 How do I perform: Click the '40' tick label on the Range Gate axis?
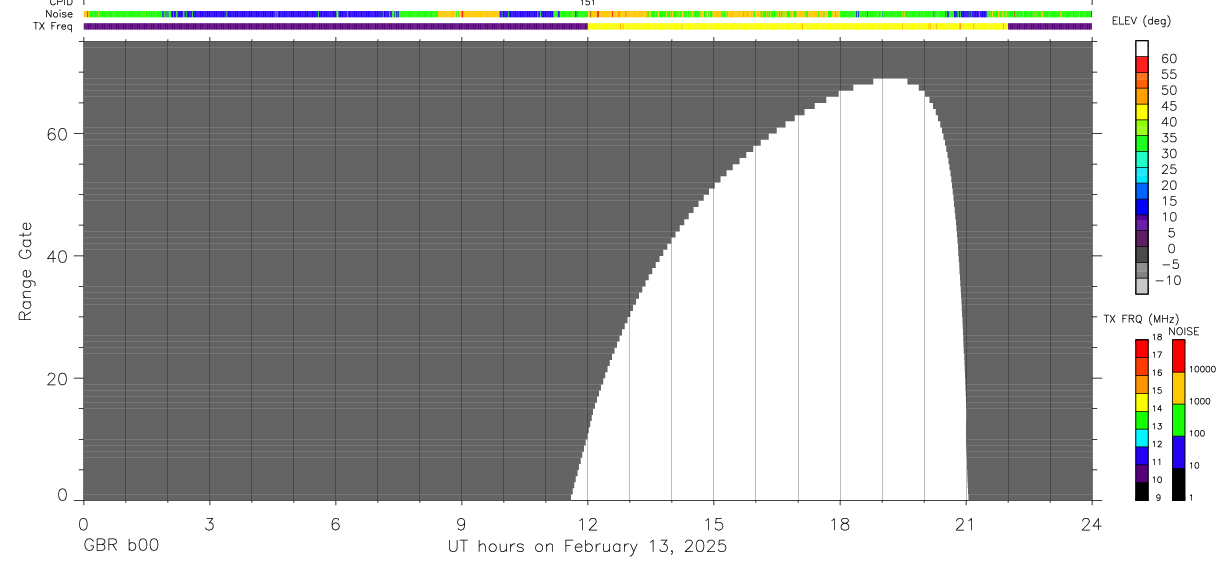click(x=60, y=257)
